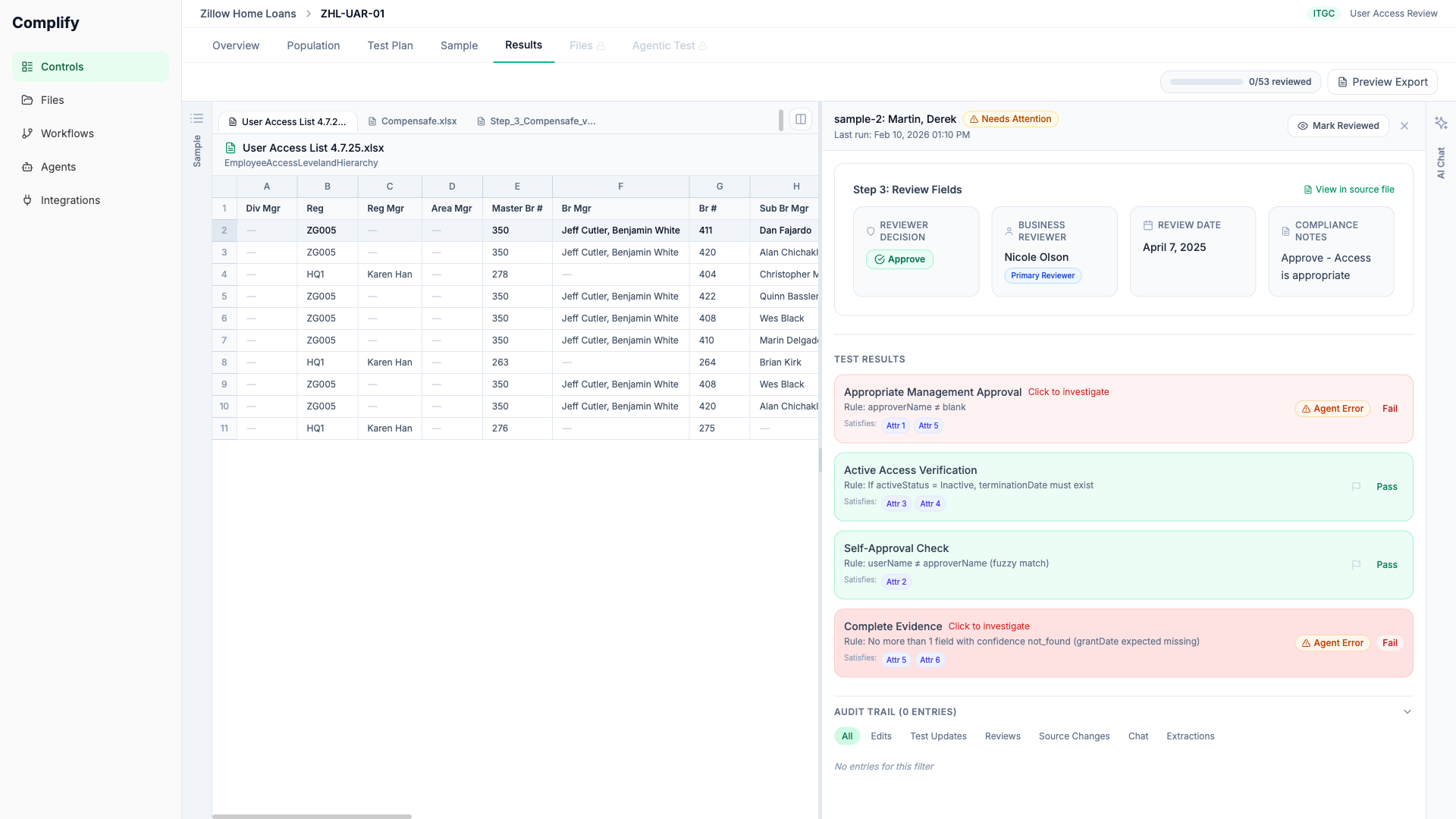Flag the Self-Approval Check test result
Image resolution: width=1456 pixels, height=819 pixels.
point(1357,564)
